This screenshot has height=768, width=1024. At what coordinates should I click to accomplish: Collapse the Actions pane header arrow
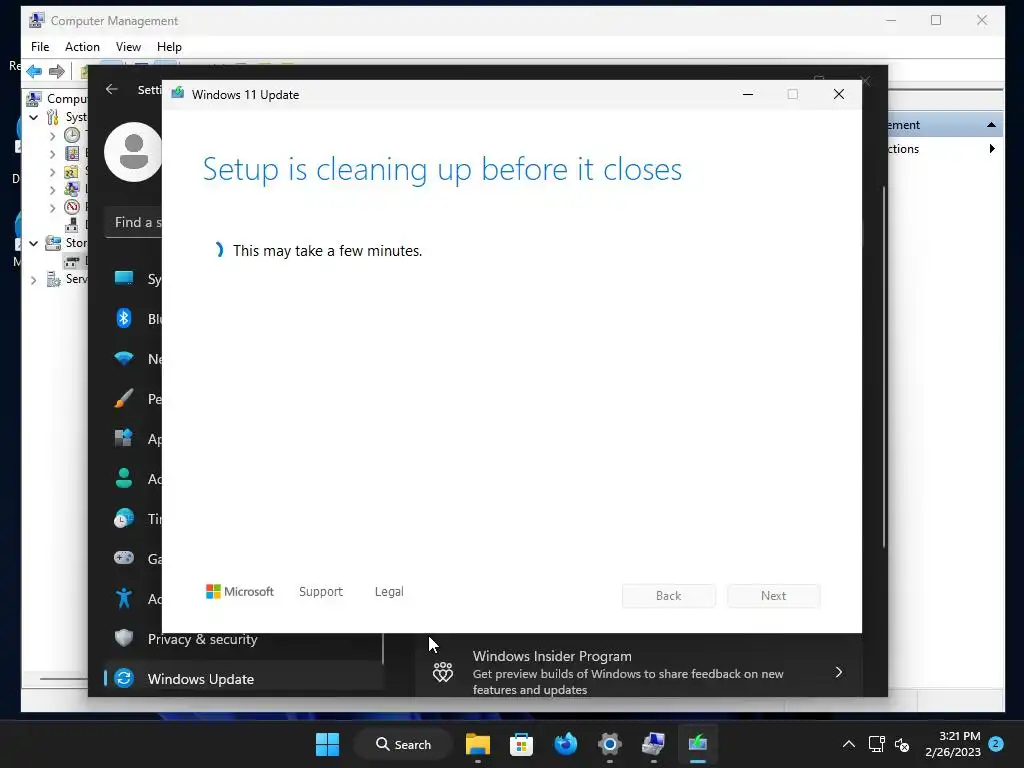(991, 125)
